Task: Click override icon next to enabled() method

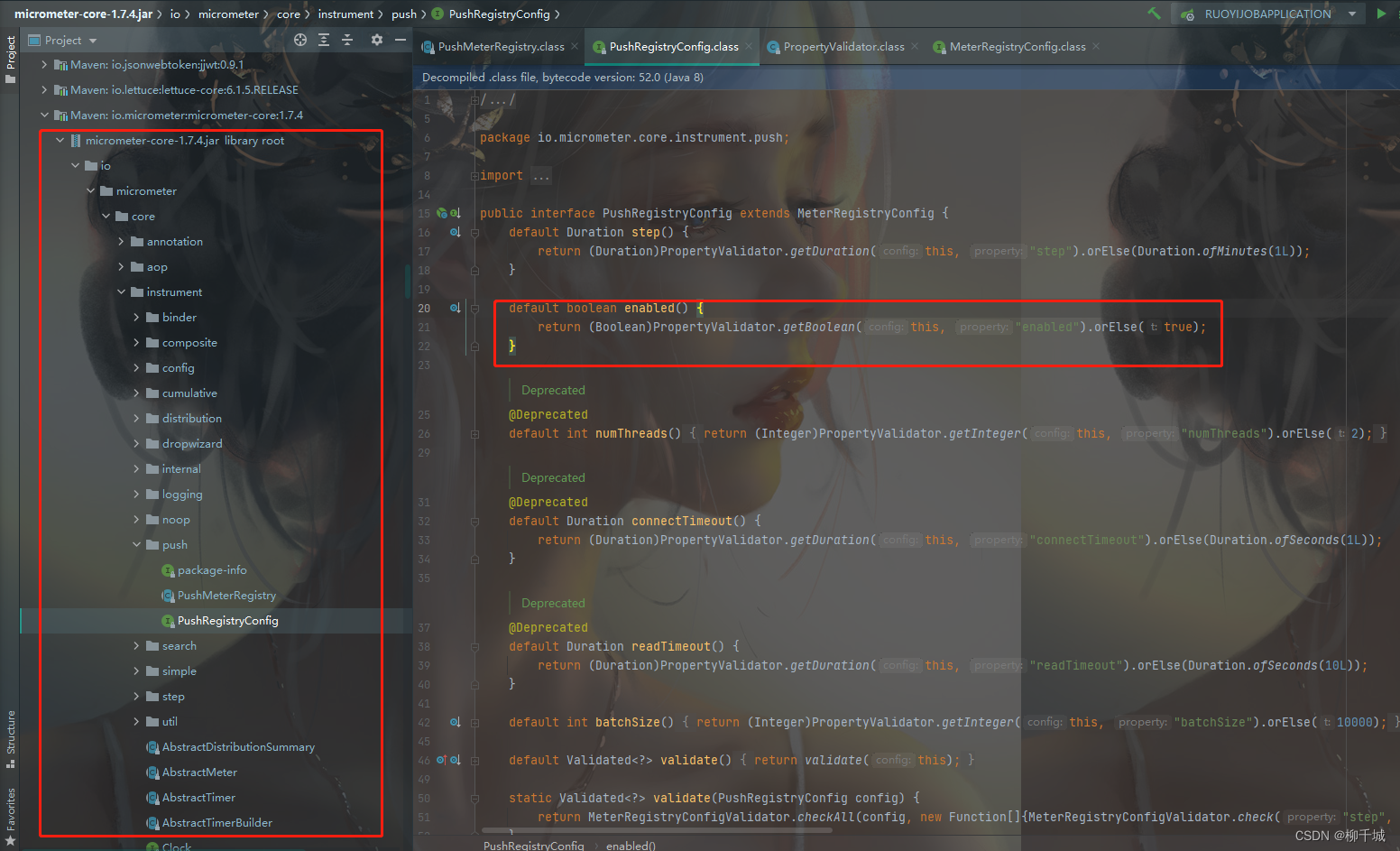Action: click(455, 308)
